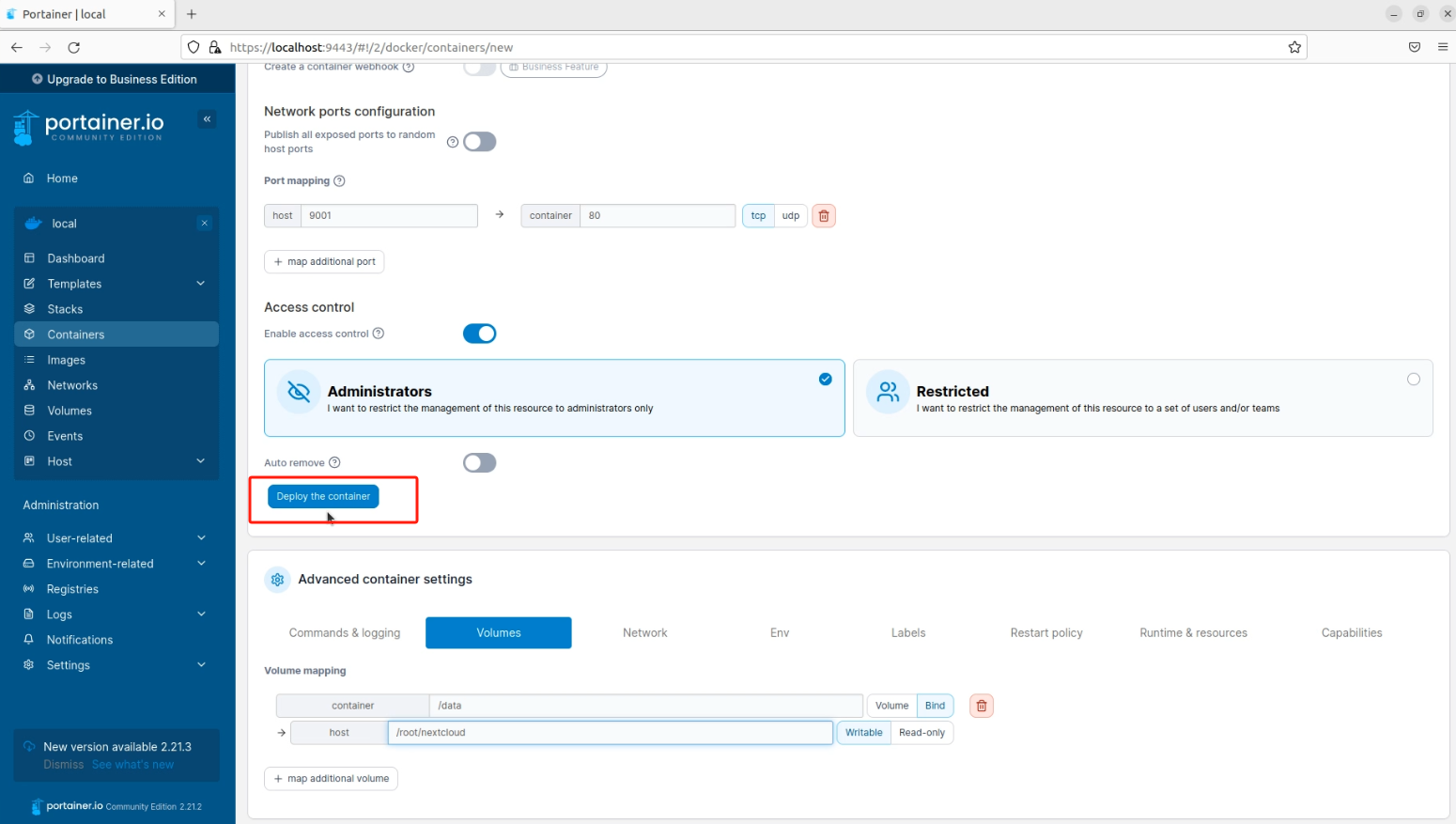Open See what's new link

133,765
